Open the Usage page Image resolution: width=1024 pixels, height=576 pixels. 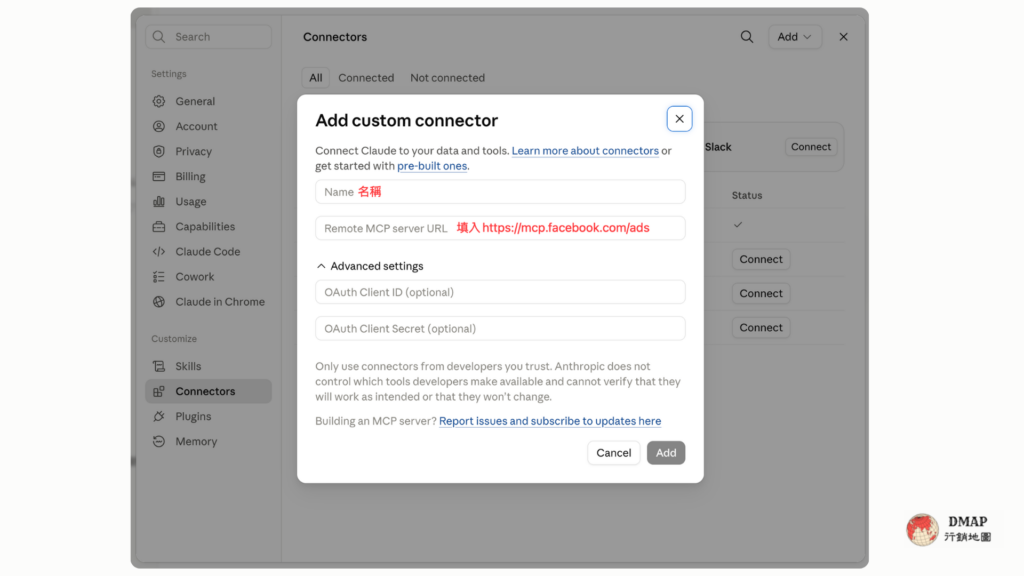point(208,201)
